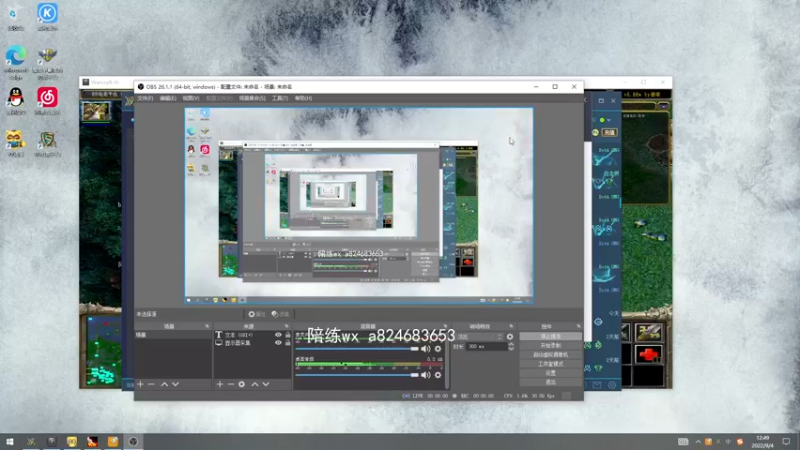Click the 退出 exit button in controls
The height and width of the screenshot is (450, 800).
click(x=551, y=382)
